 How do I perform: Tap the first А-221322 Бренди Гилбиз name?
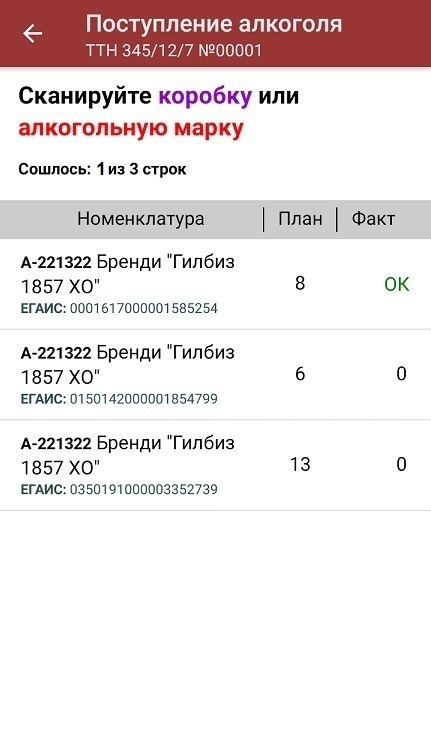(127, 274)
